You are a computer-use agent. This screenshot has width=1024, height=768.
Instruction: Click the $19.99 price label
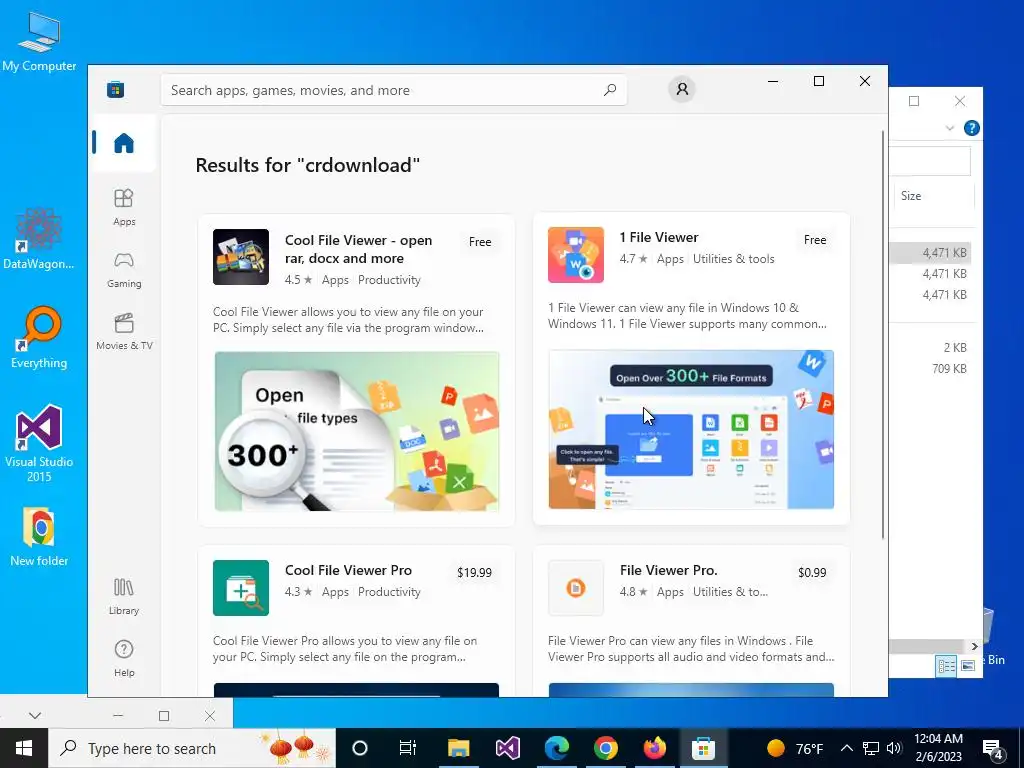[x=474, y=573]
